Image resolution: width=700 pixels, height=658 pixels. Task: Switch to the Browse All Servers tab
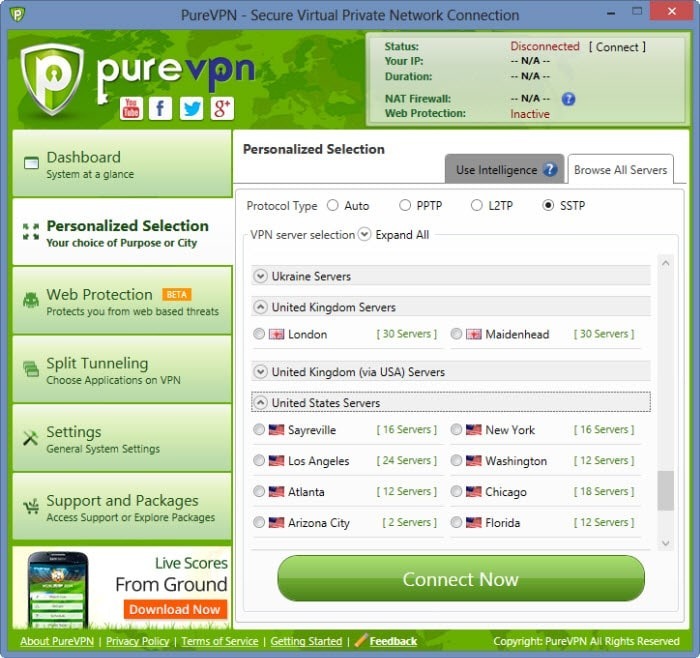pos(621,169)
